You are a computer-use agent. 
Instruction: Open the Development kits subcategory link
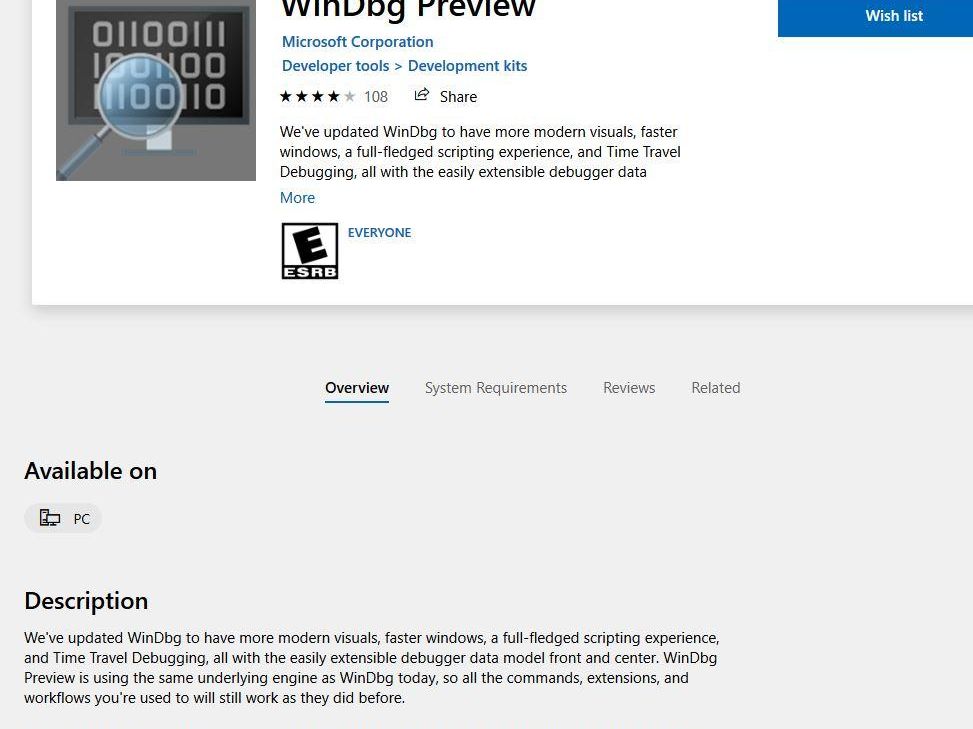coord(467,66)
